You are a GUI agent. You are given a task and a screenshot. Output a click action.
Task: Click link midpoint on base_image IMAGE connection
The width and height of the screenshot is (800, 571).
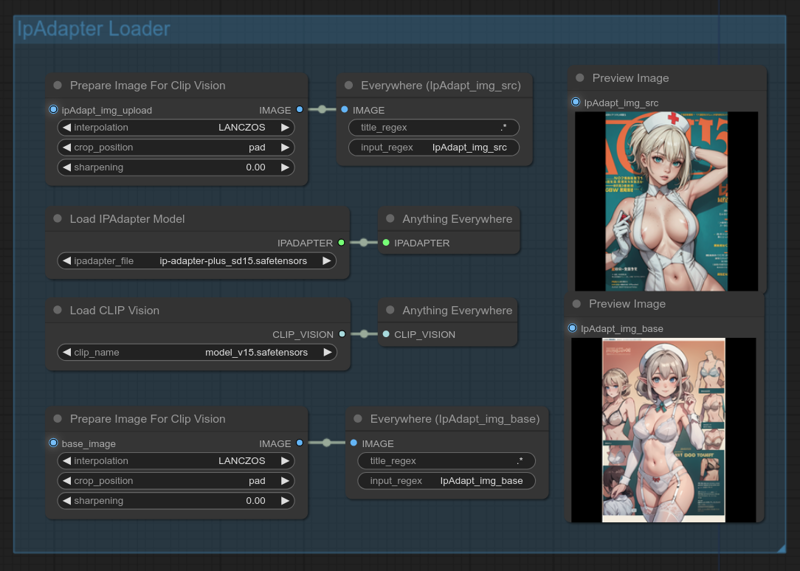(x=327, y=442)
